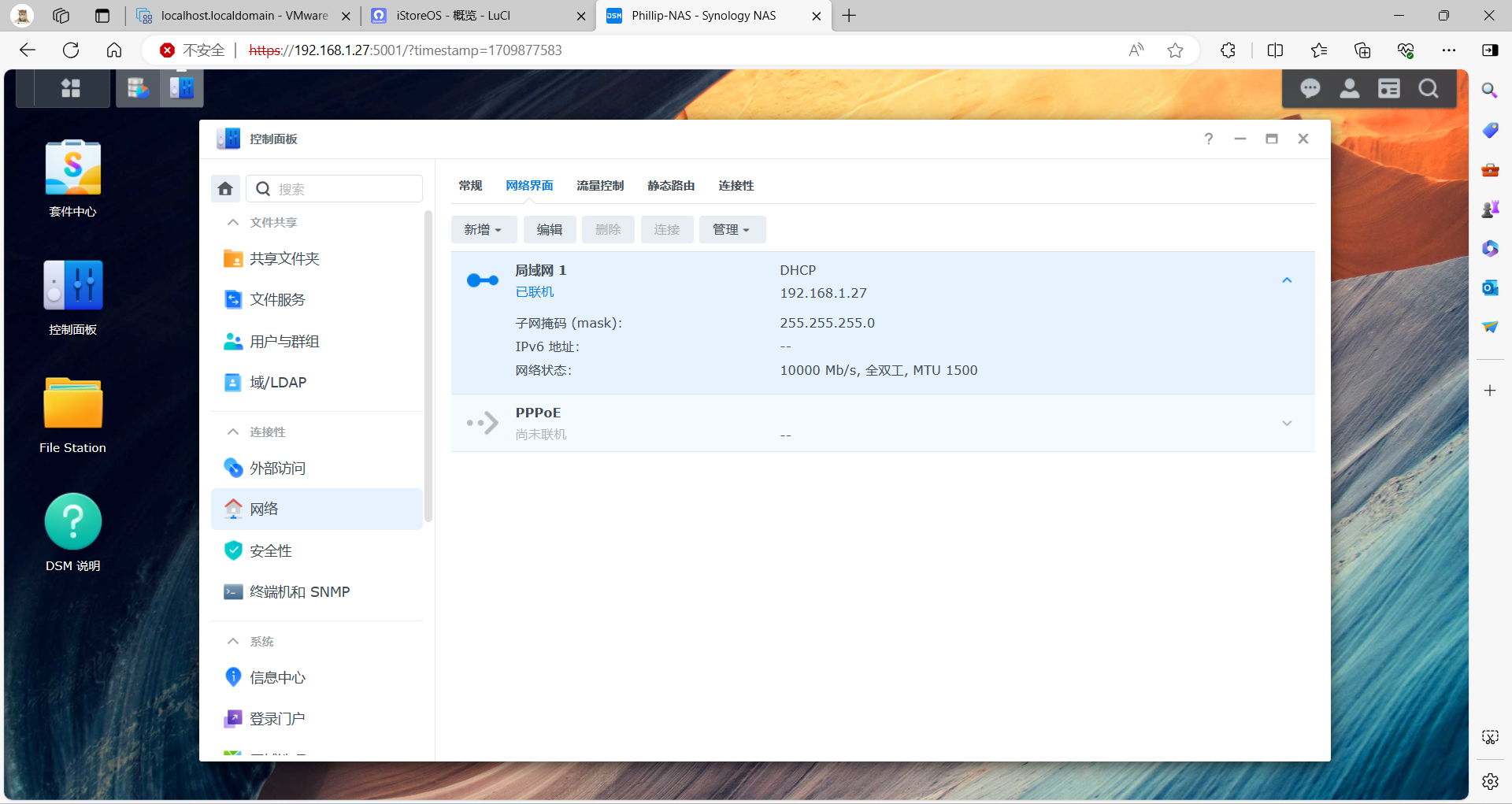Click the search magnifier in the DSM taskbar
The image size is (1512, 804).
[x=1429, y=88]
